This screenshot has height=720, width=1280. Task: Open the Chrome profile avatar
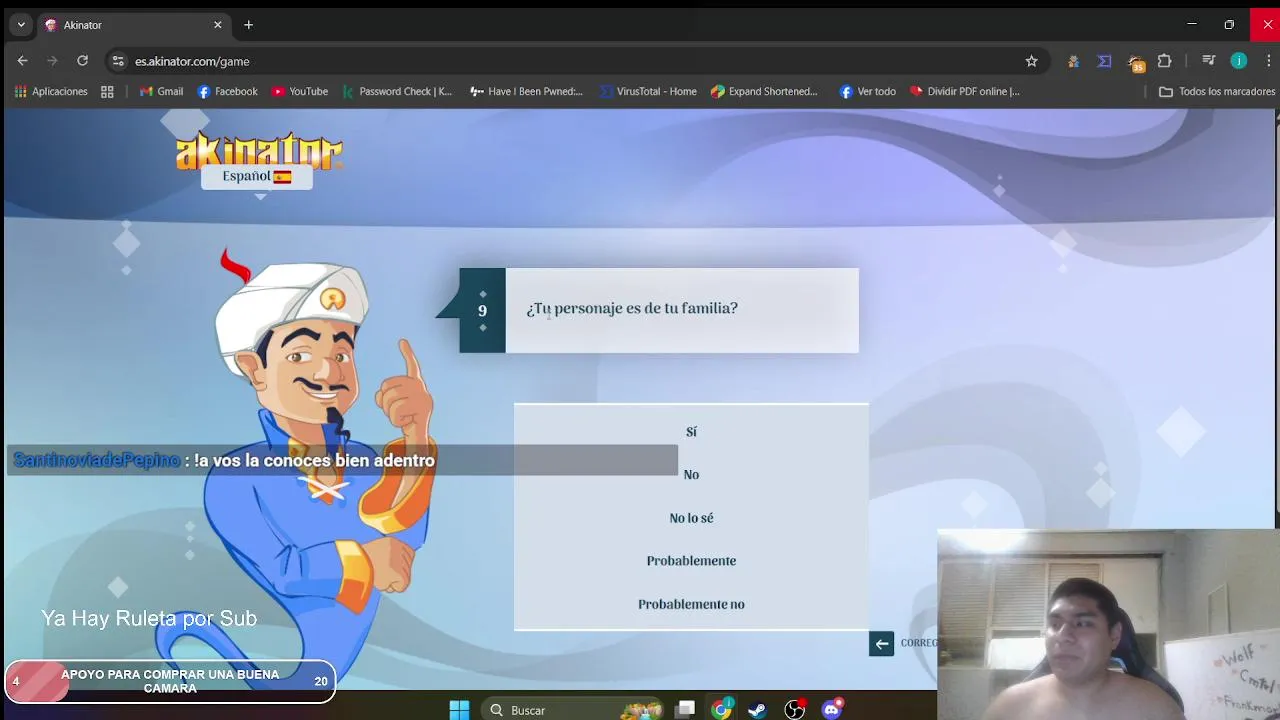1239,61
